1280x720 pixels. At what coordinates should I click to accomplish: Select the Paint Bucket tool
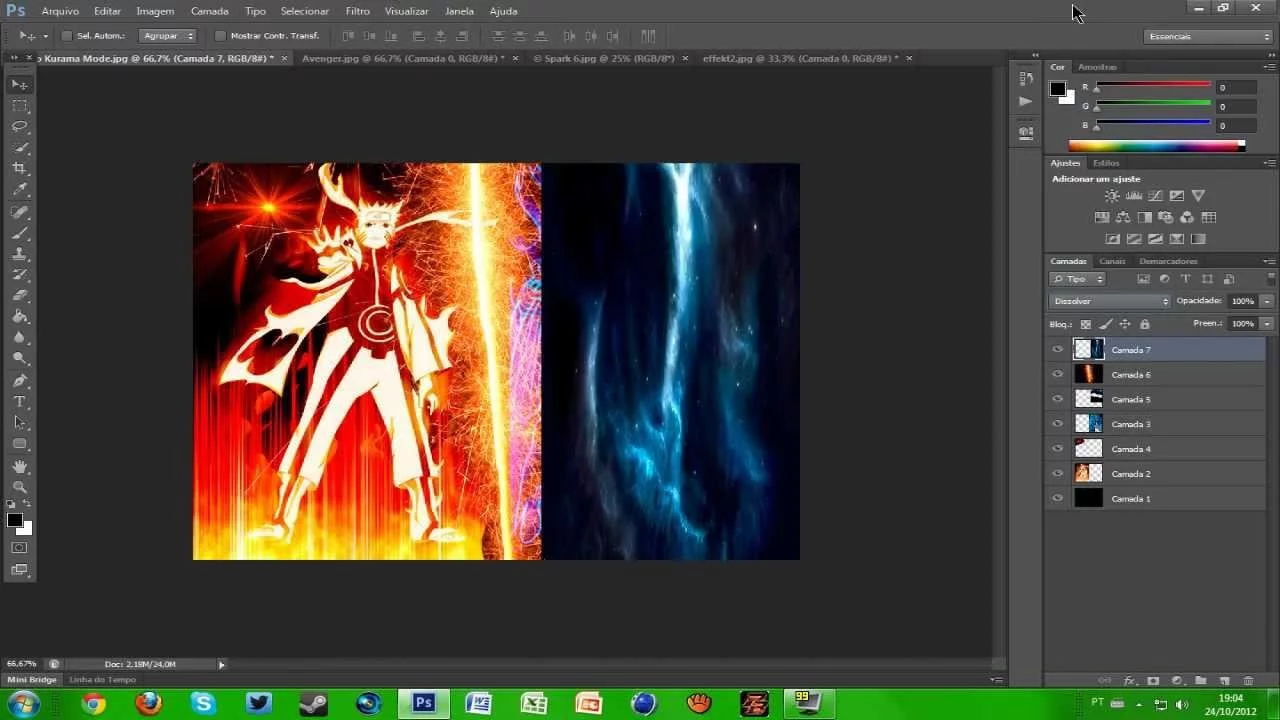tap(20, 317)
